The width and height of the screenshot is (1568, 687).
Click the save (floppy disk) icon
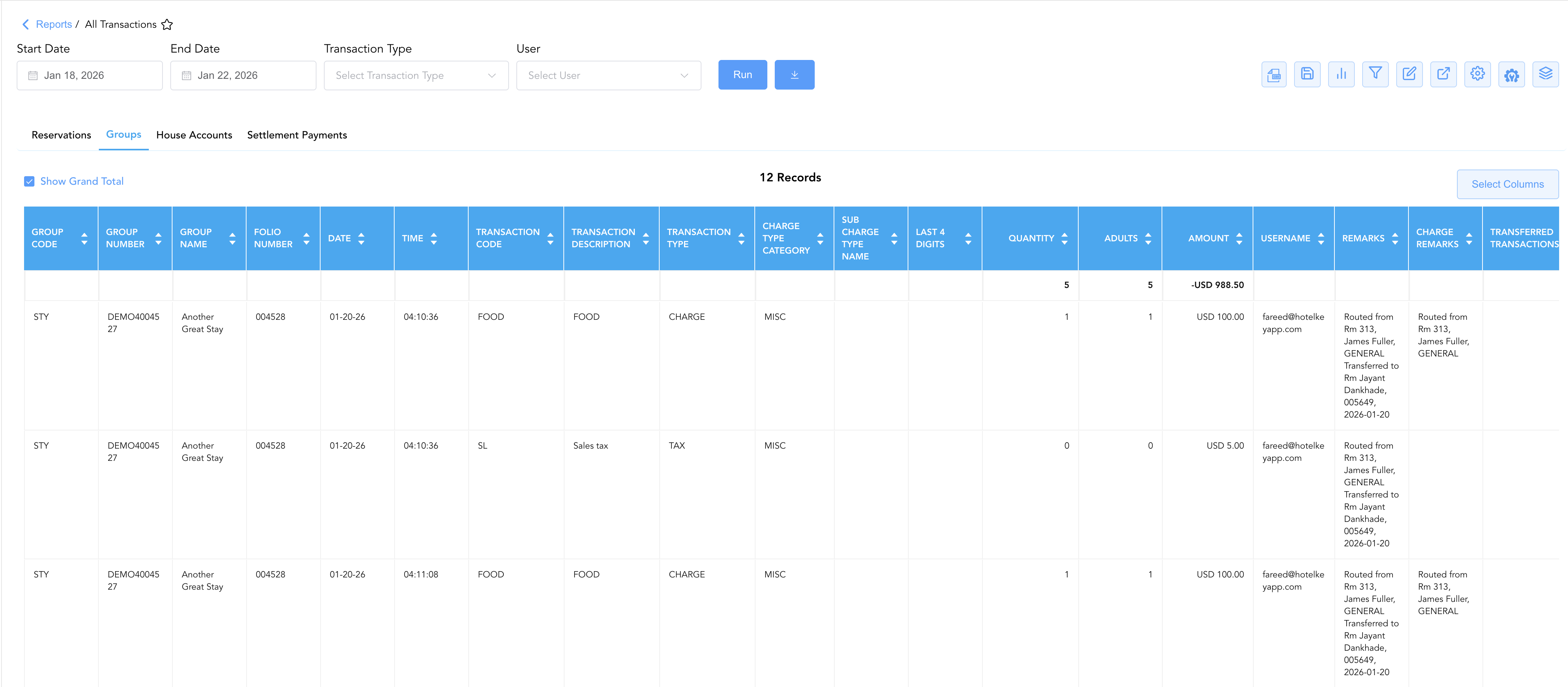coord(1307,75)
